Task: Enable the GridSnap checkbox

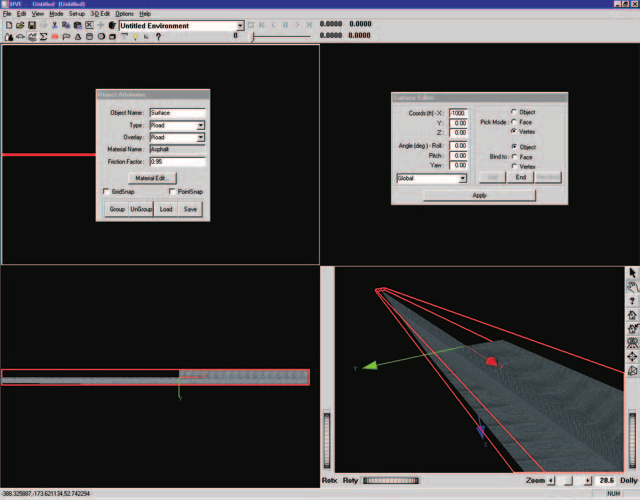Action: 106,191
